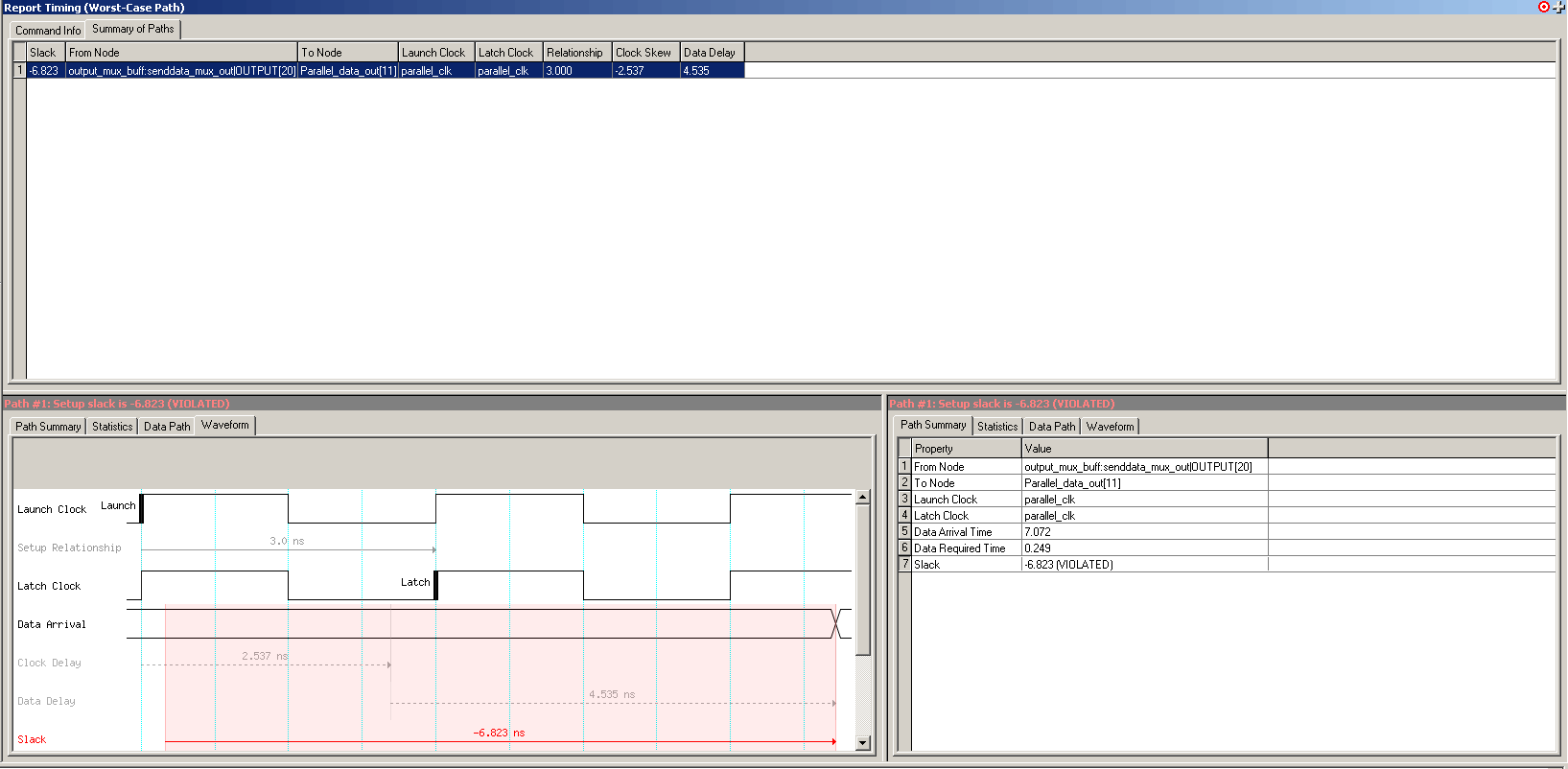Open Statistics tab in left pane
The height and width of the screenshot is (769, 1568).
click(x=112, y=427)
